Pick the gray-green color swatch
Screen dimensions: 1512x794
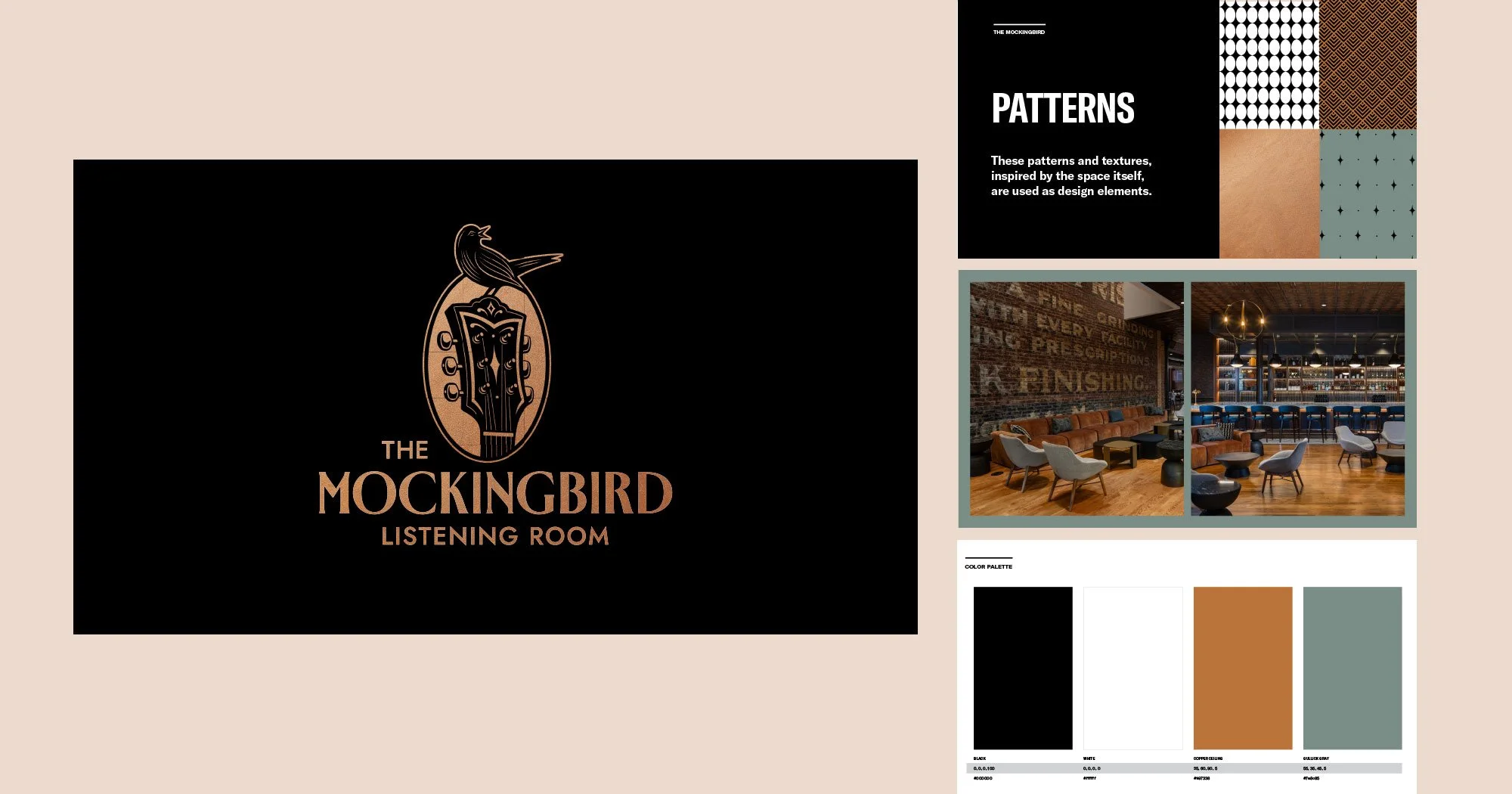click(x=1352, y=668)
